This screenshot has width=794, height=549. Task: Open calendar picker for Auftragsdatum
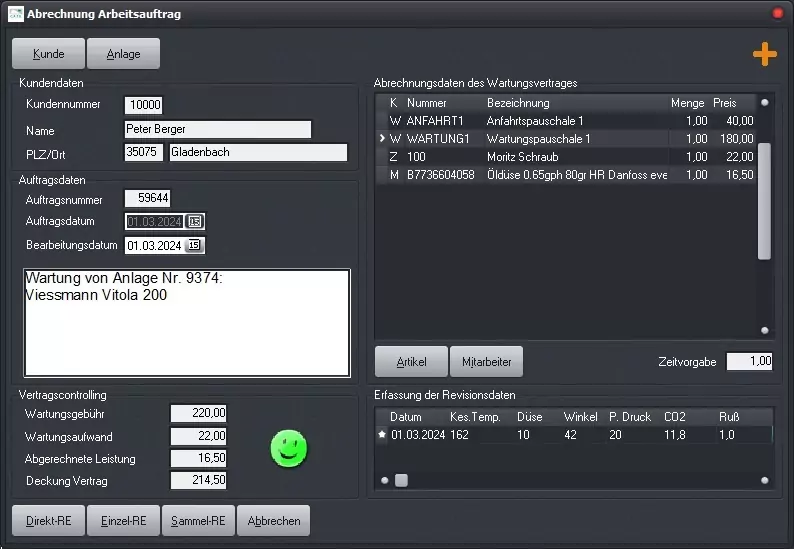195,221
